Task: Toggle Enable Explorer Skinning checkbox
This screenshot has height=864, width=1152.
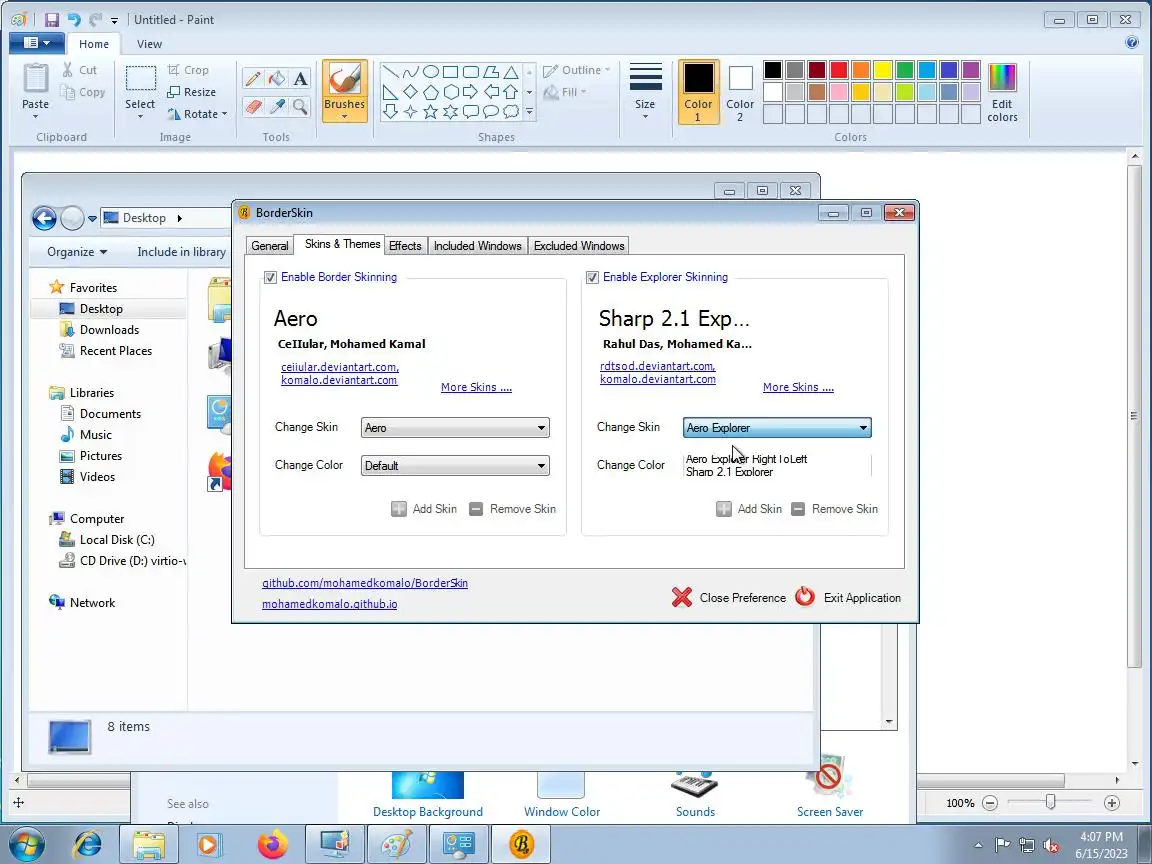Action: [x=592, y=277]
